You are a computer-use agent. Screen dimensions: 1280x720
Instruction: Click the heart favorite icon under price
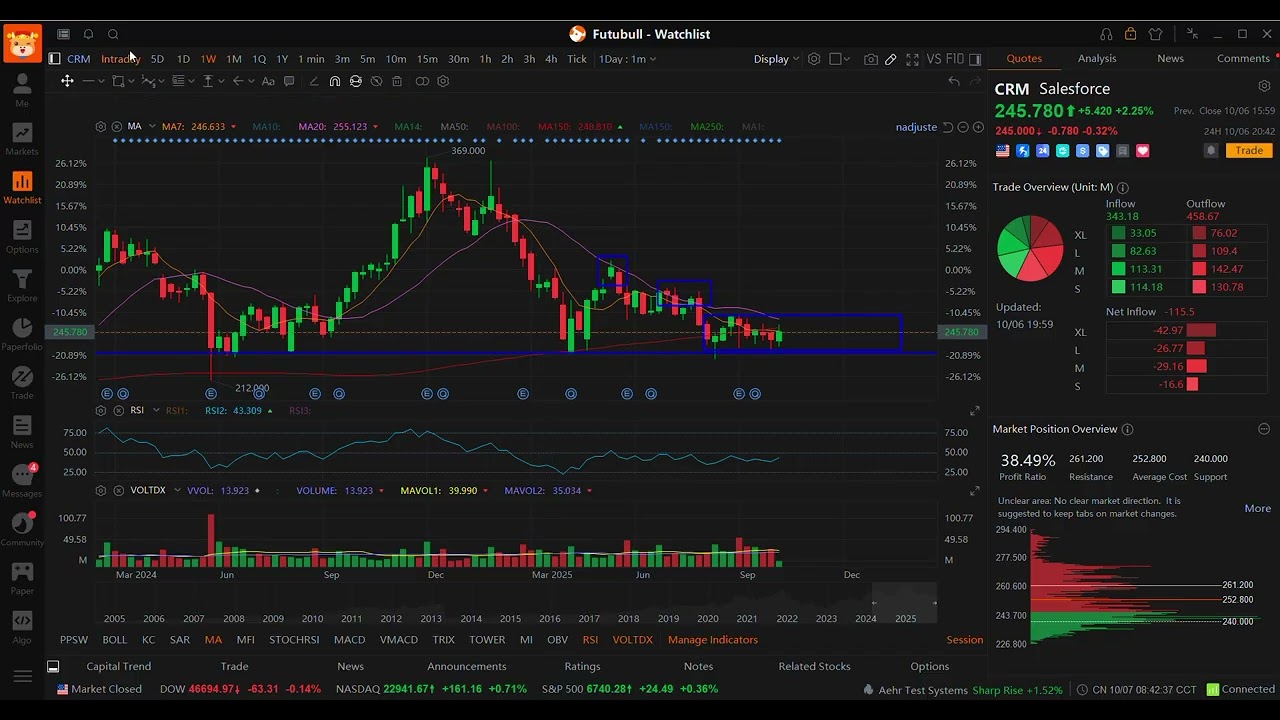pos(1143,151)
